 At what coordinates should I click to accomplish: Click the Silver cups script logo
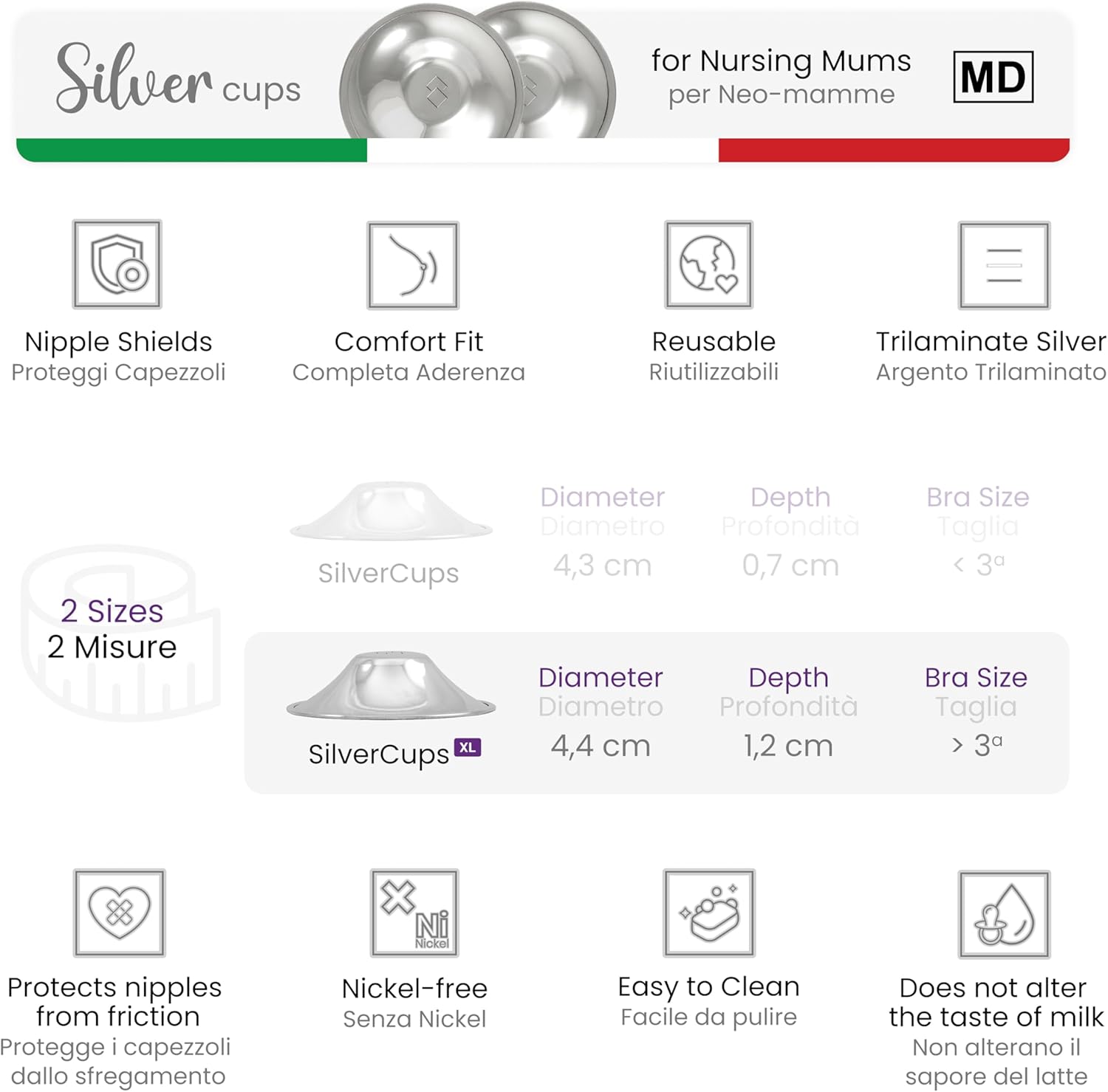point(177,80)
